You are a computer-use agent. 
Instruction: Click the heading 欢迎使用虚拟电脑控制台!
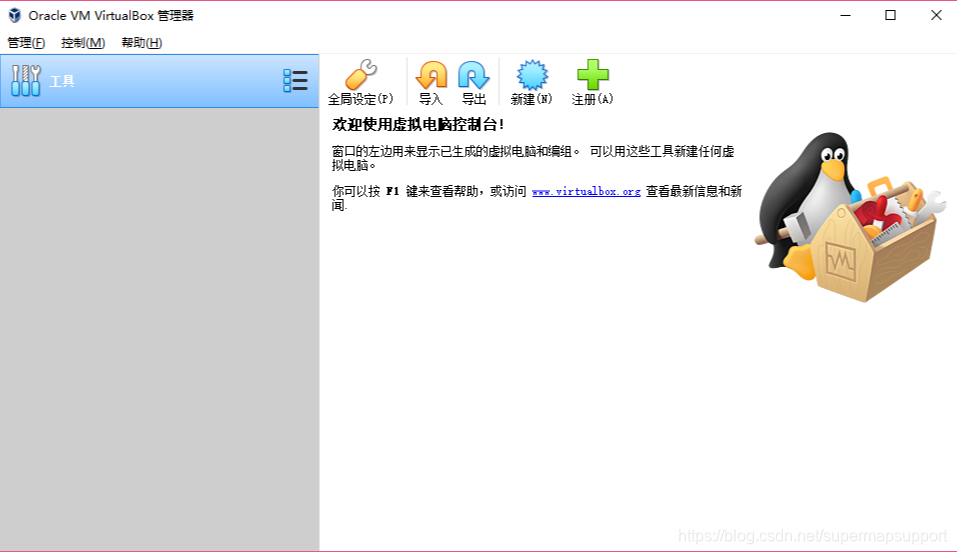[418, 124]
